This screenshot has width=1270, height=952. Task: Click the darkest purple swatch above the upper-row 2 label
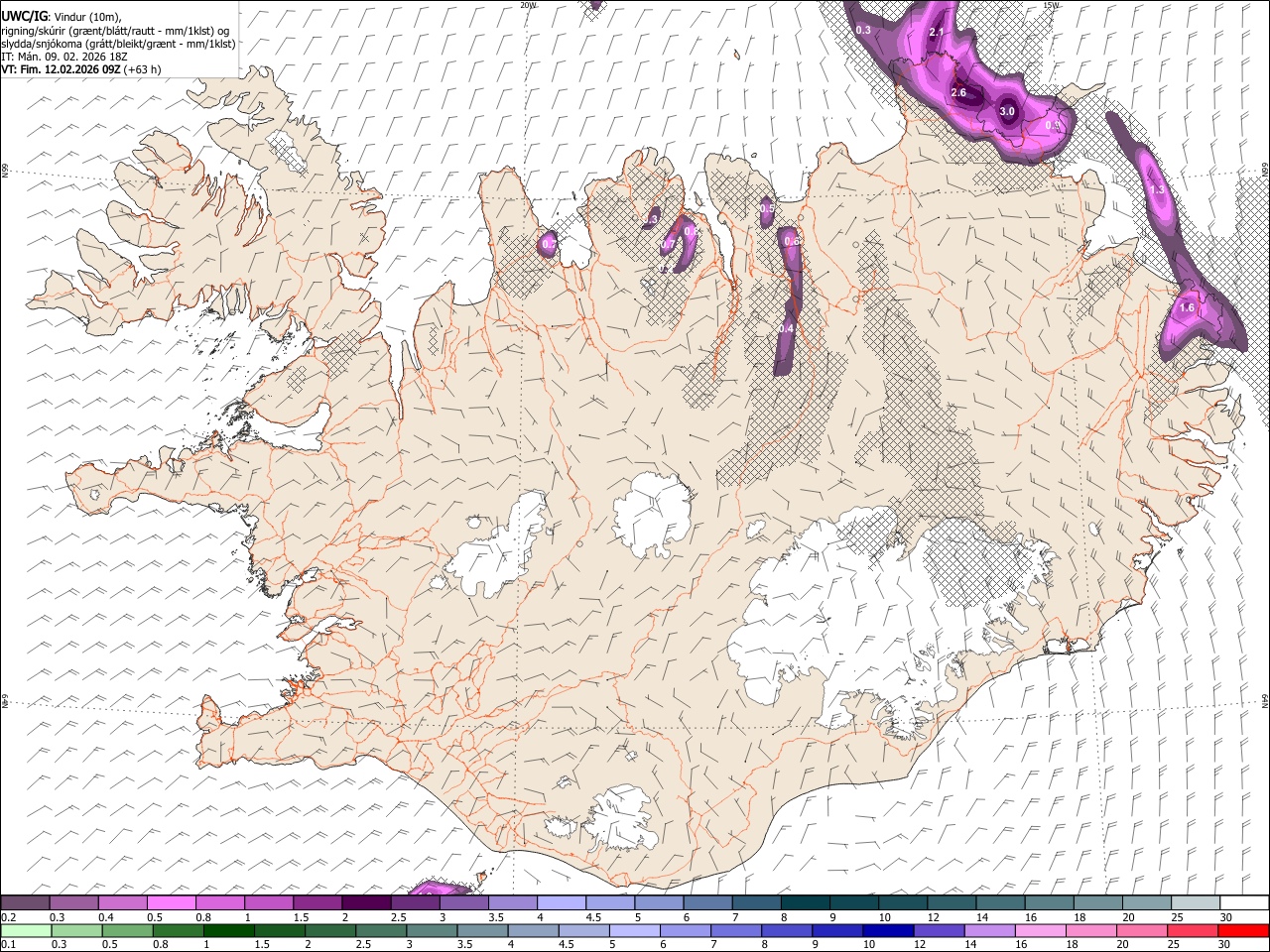coord(366,902)
